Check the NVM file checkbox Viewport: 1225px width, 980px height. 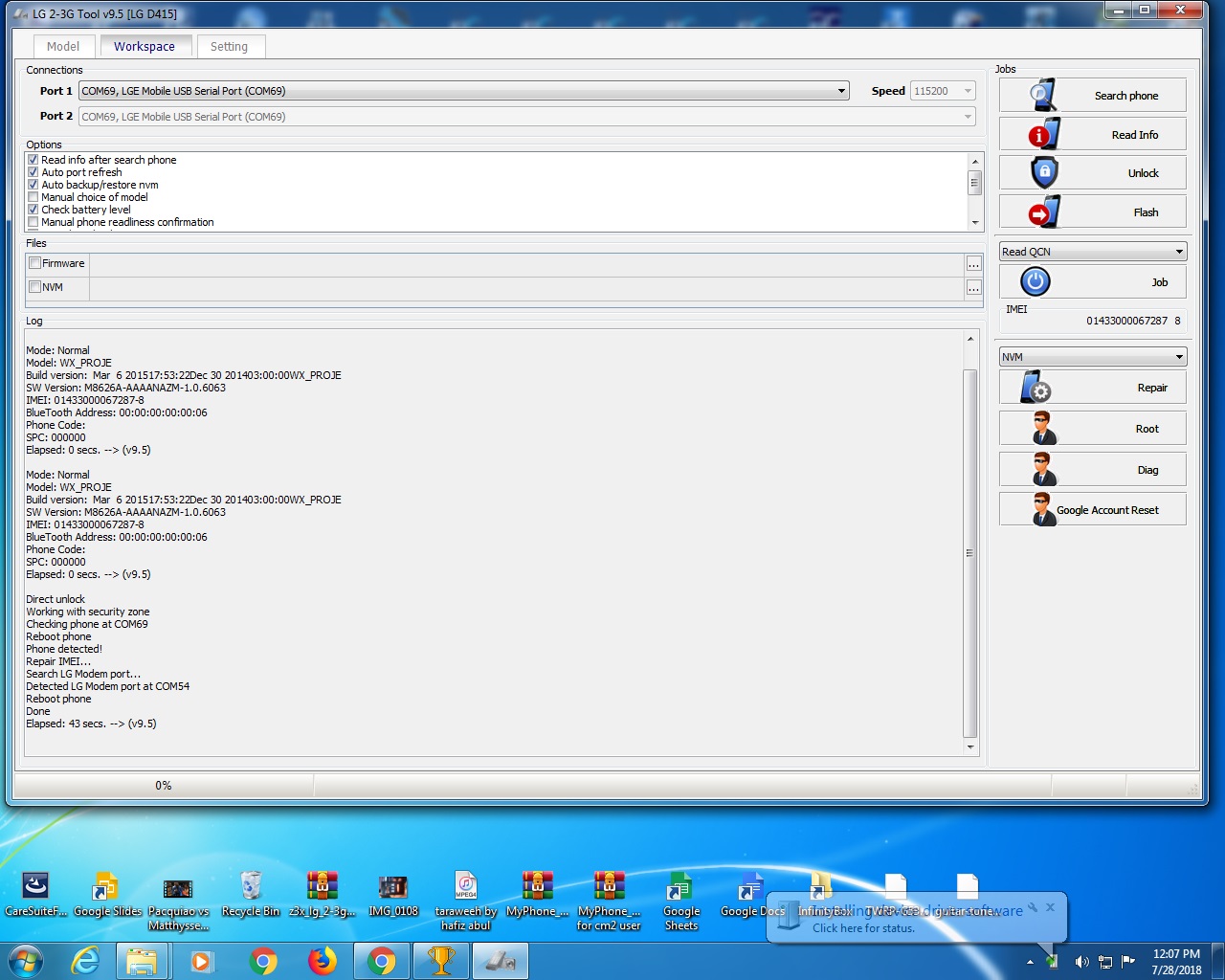click(x=35, y=287)
